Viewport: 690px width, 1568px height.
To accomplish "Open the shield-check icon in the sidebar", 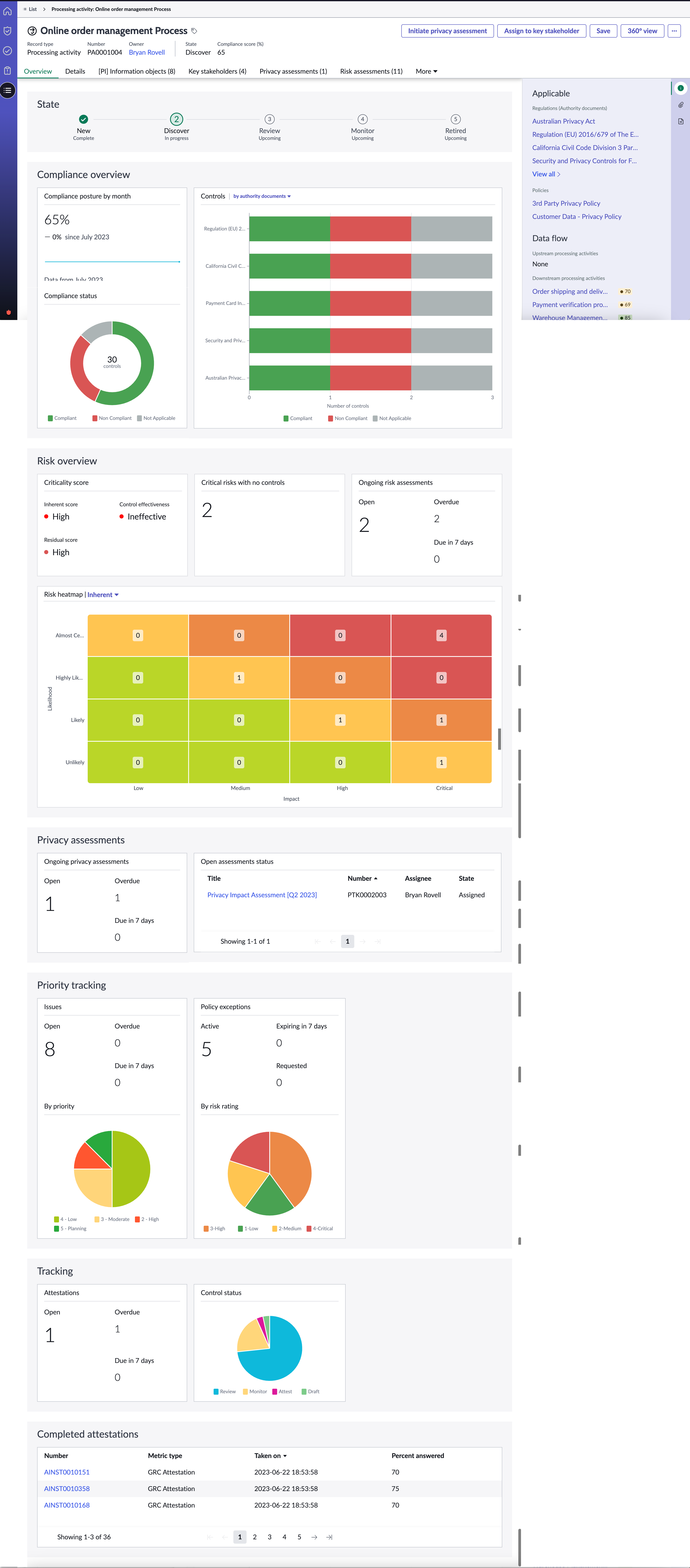I will [7, 31].
